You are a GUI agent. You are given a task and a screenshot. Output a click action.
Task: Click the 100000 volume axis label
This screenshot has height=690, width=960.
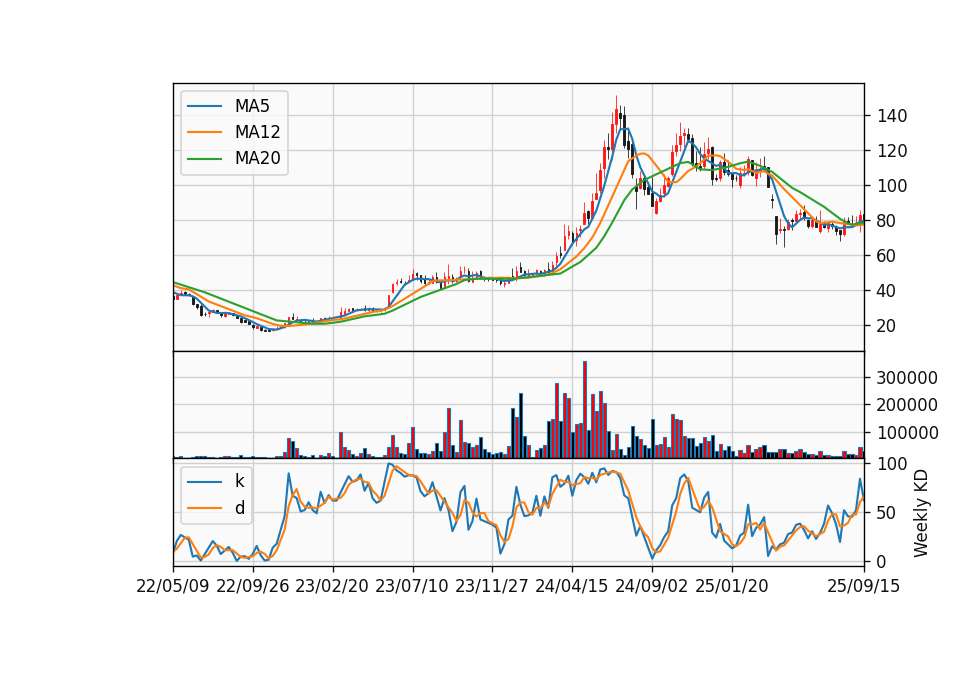tap(907, 433)
